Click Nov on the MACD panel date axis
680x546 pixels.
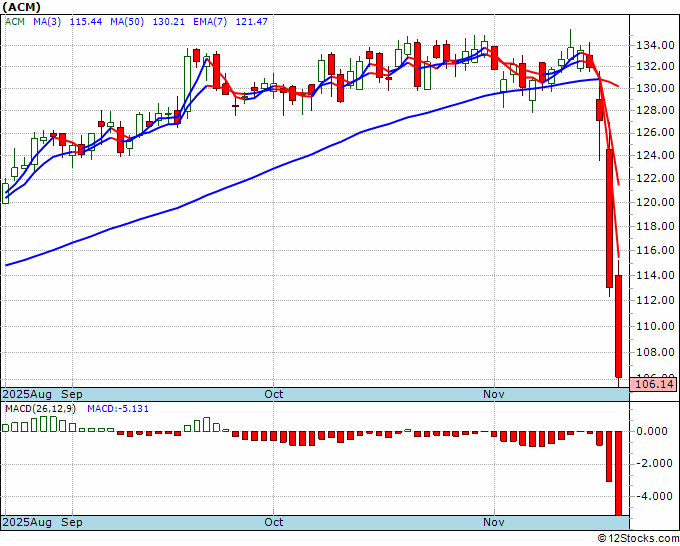click(494, 522)
